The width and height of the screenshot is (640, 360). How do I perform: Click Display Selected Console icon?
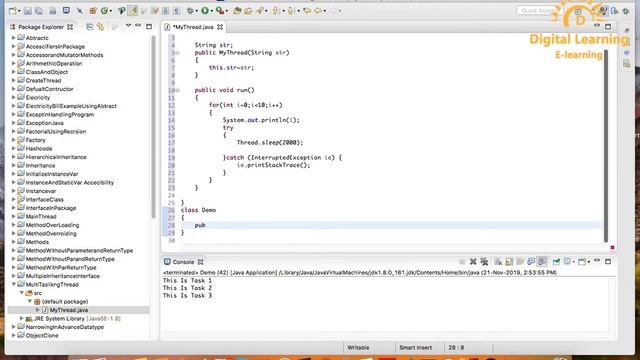567,262
